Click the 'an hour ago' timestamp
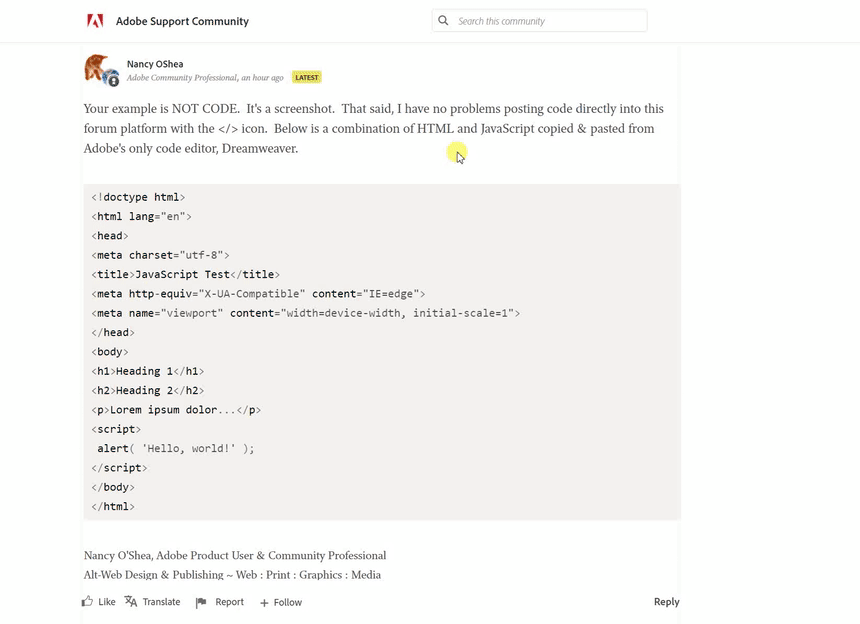860x624 pixels. [262, 78]
